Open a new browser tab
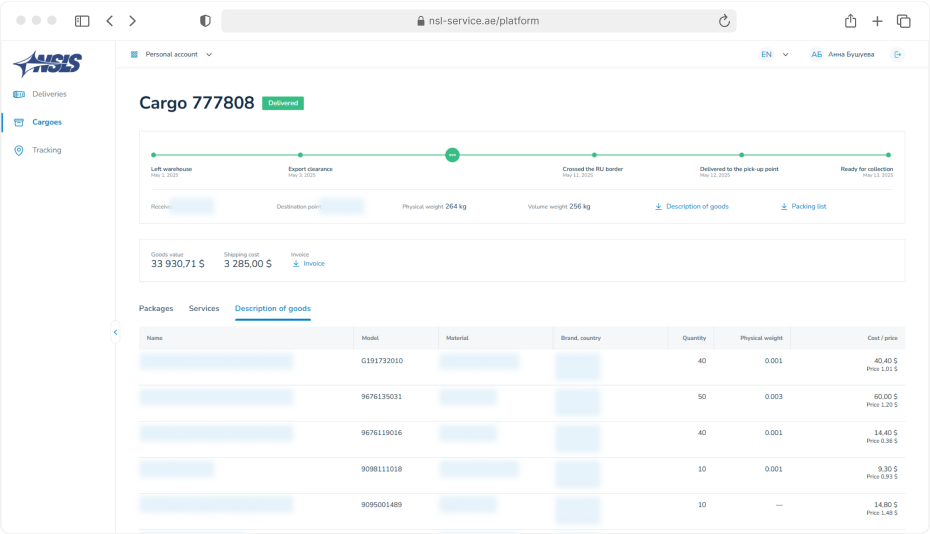The height and width of the screenshot is (534, 930). 877,21
